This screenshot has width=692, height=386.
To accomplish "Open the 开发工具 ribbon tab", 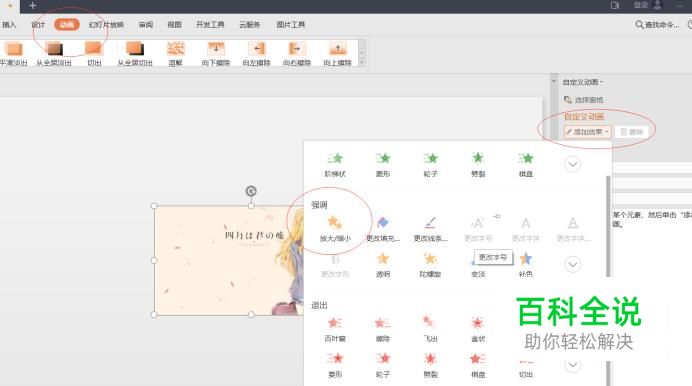I will [210, 25].
